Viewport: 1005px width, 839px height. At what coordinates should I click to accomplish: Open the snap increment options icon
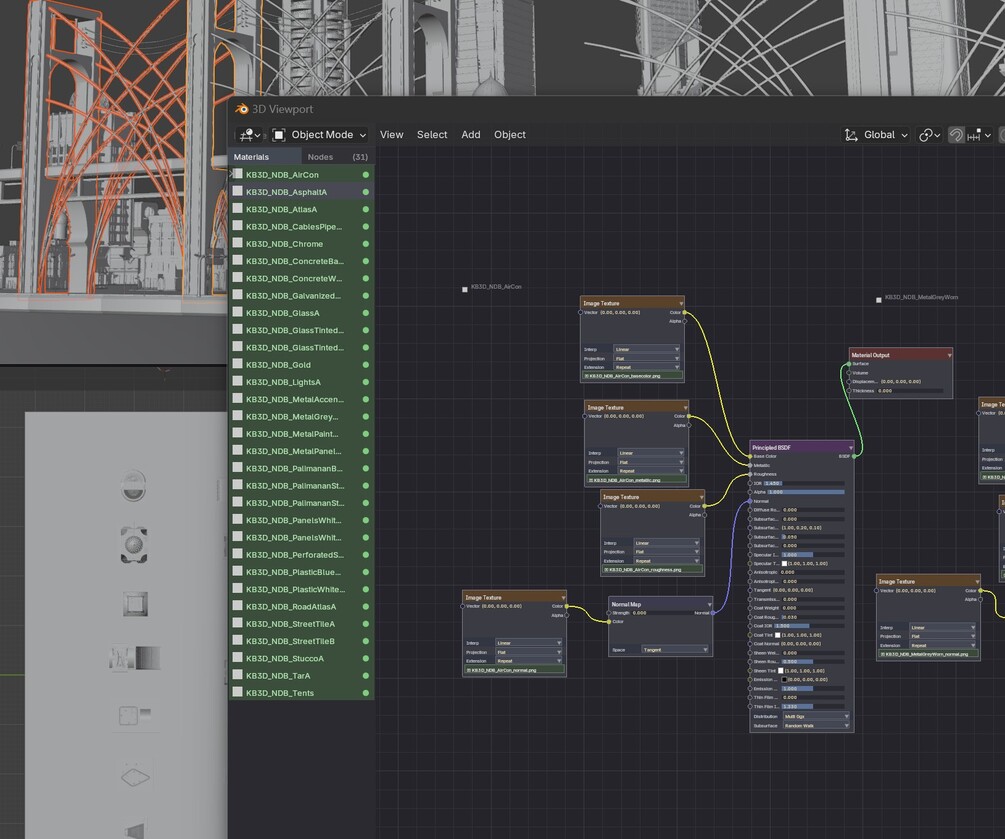coord(978,135)
